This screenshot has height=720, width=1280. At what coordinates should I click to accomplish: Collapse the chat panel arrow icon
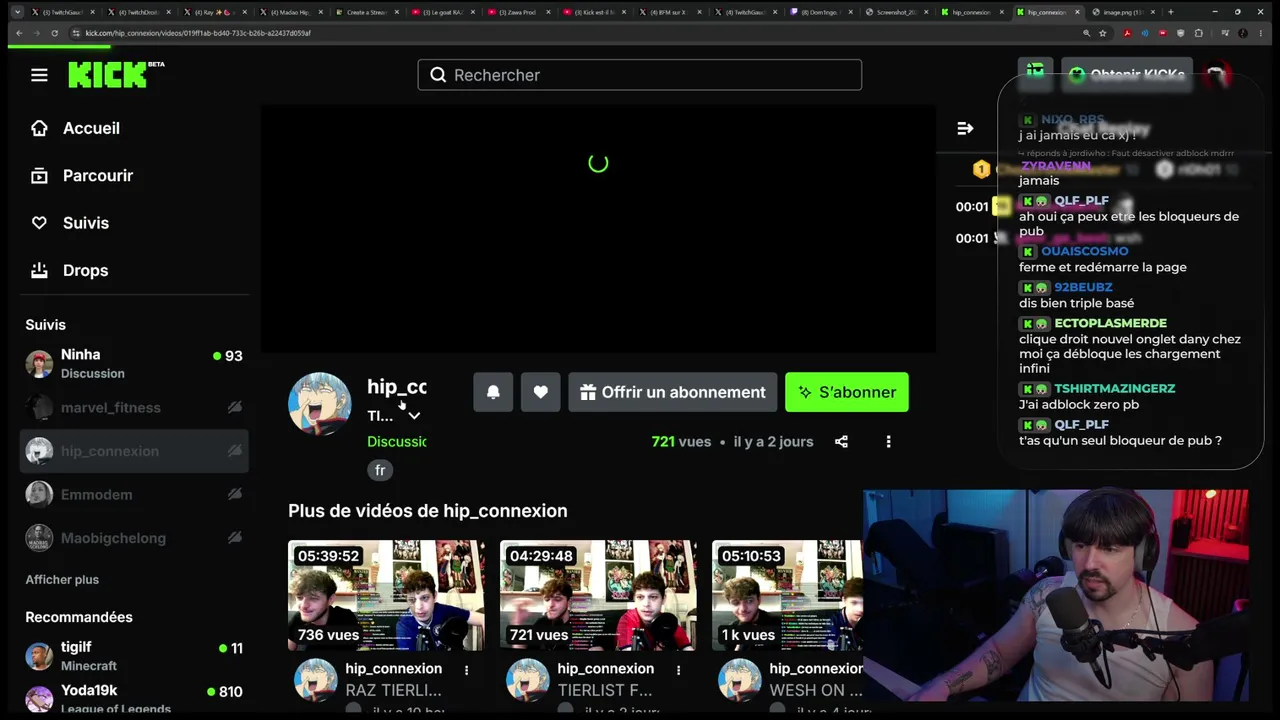pos(965,128)
